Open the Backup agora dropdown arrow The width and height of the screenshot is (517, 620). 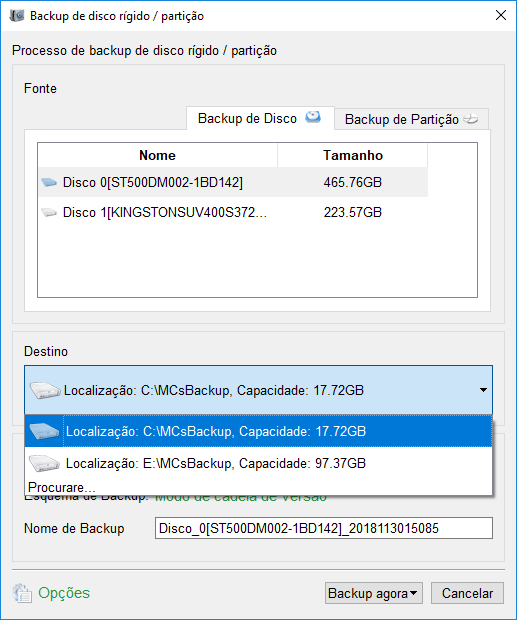[x=413, y=593]
